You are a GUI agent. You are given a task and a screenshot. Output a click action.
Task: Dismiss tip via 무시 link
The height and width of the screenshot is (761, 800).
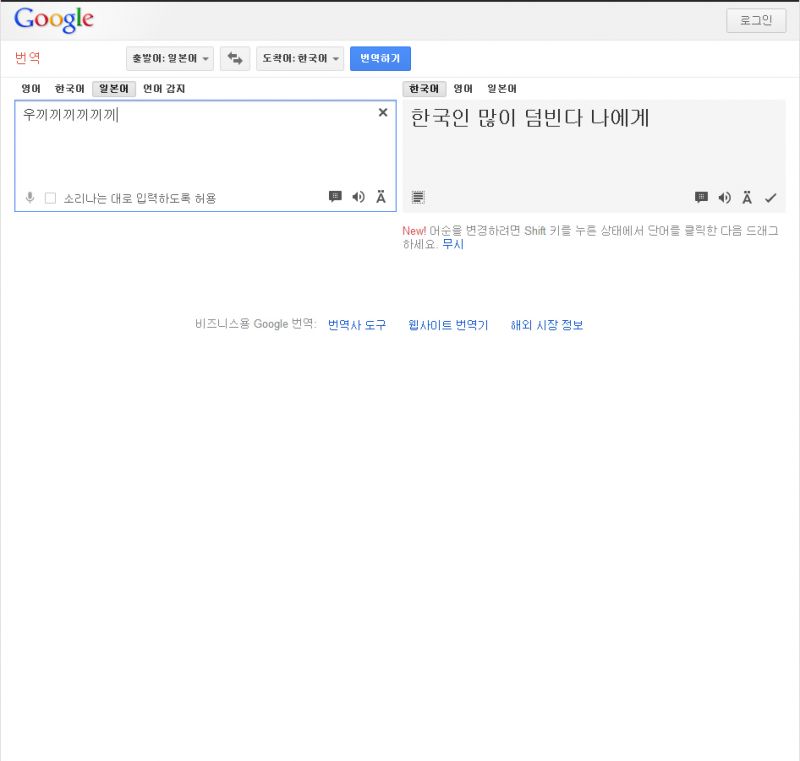[453, 244]
